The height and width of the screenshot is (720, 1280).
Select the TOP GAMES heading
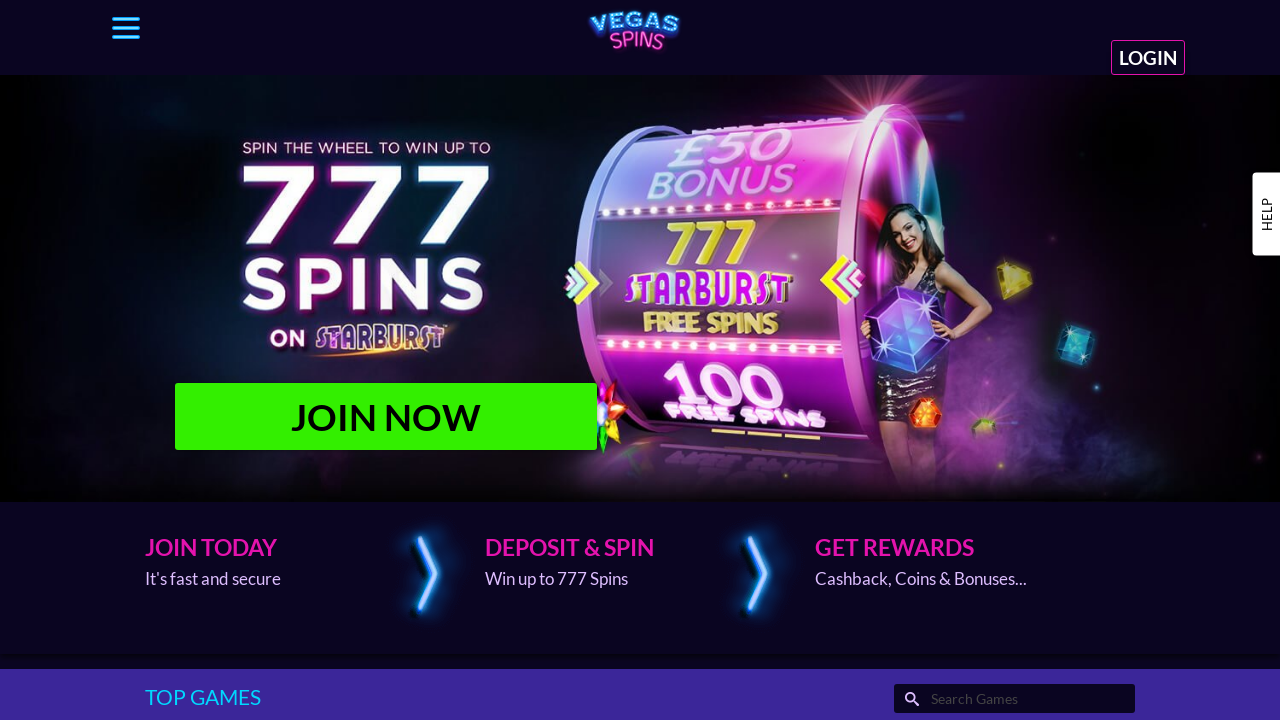pyautogui.click(x=203, y=697)
